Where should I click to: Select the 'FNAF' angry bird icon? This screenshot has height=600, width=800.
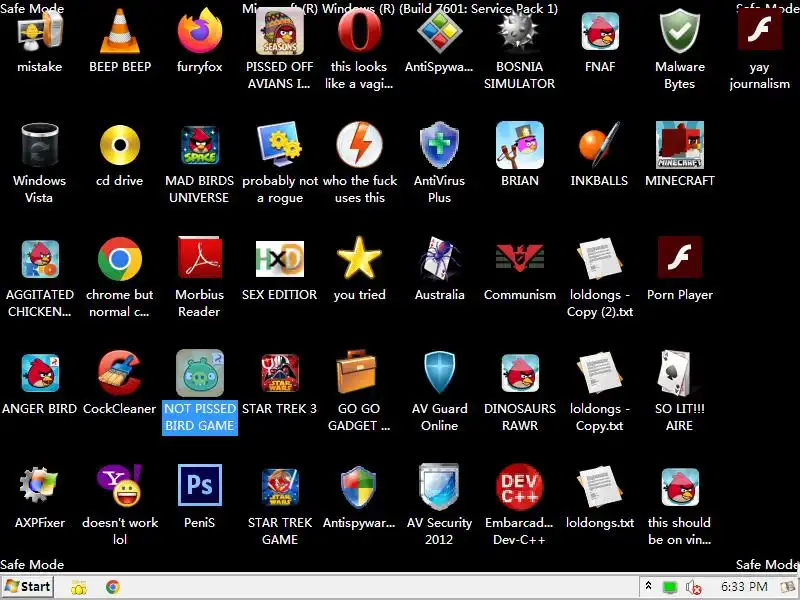[600, 32]
